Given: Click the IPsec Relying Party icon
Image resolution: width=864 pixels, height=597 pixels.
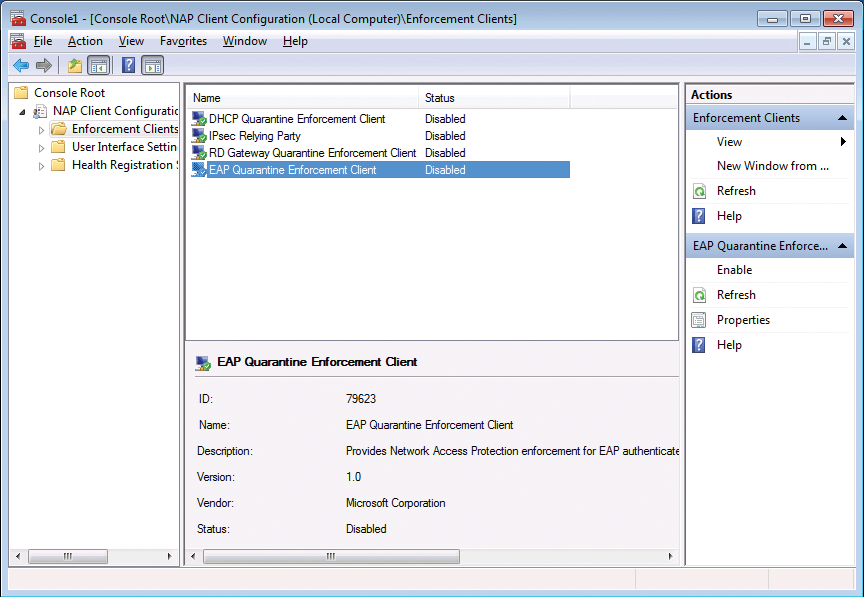Looking at the screenshot, I should pos(200,136).
